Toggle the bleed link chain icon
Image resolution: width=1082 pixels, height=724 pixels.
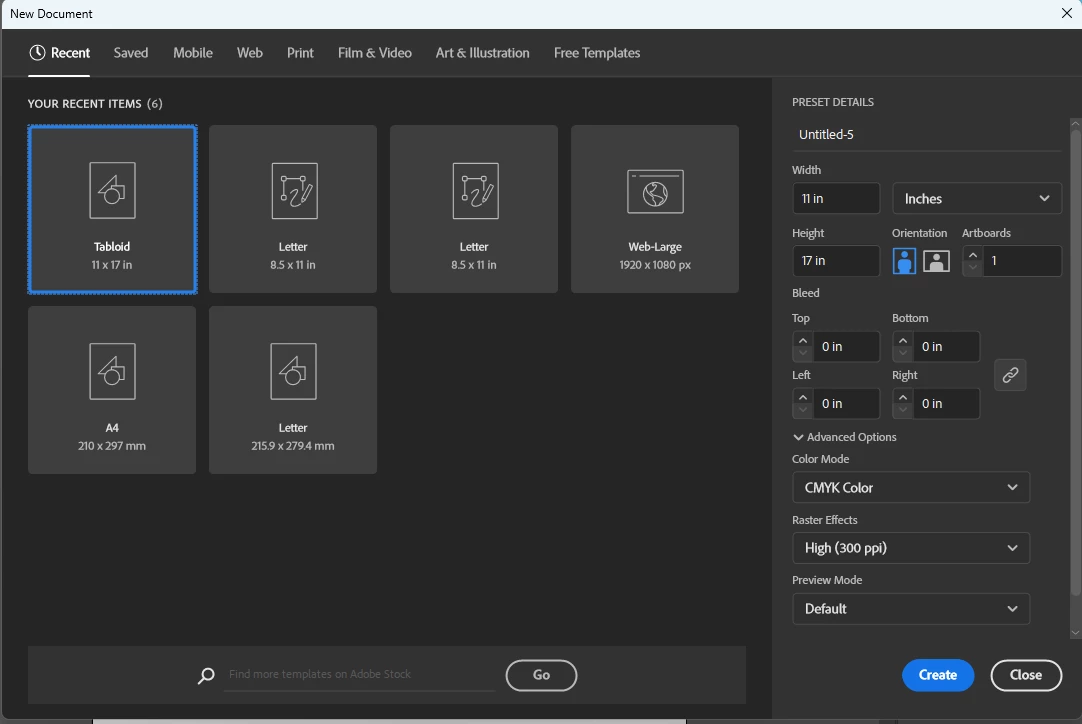(1010, 375)
